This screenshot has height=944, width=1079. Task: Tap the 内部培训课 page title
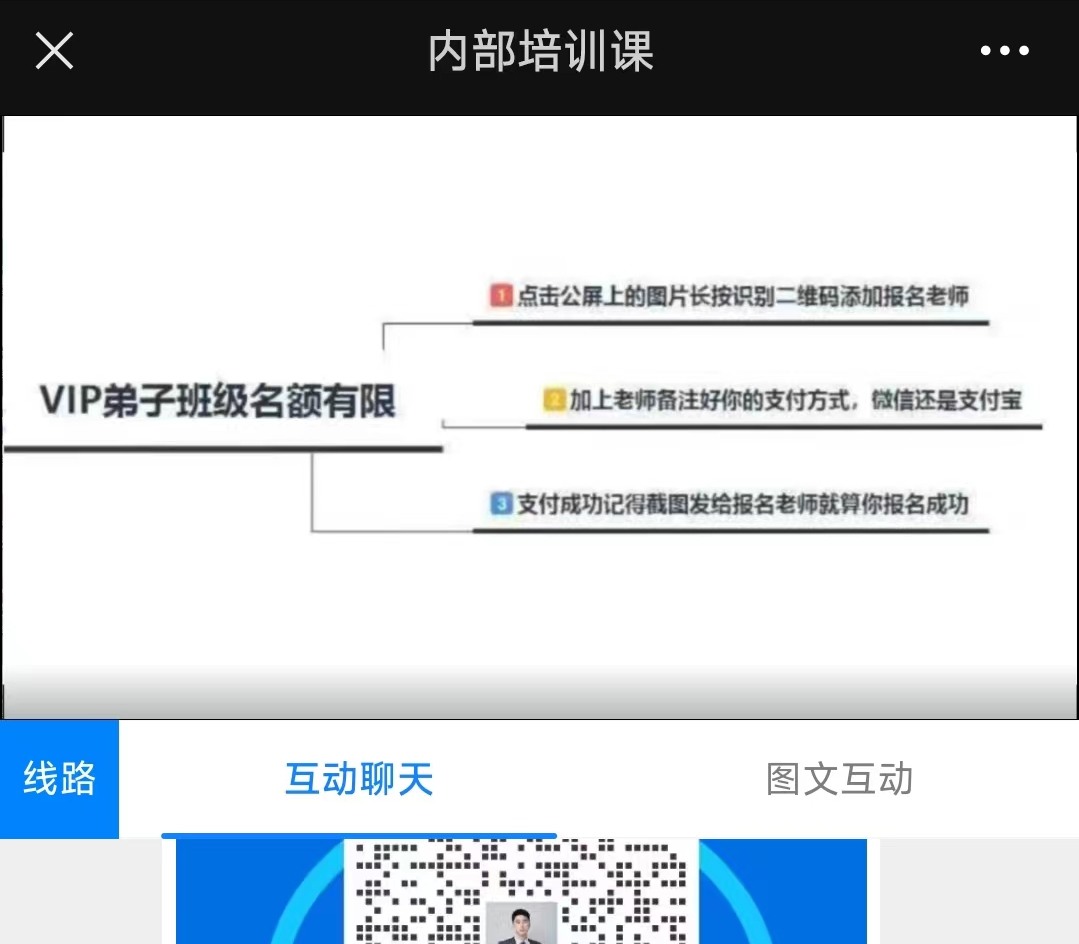pos(540,51)
